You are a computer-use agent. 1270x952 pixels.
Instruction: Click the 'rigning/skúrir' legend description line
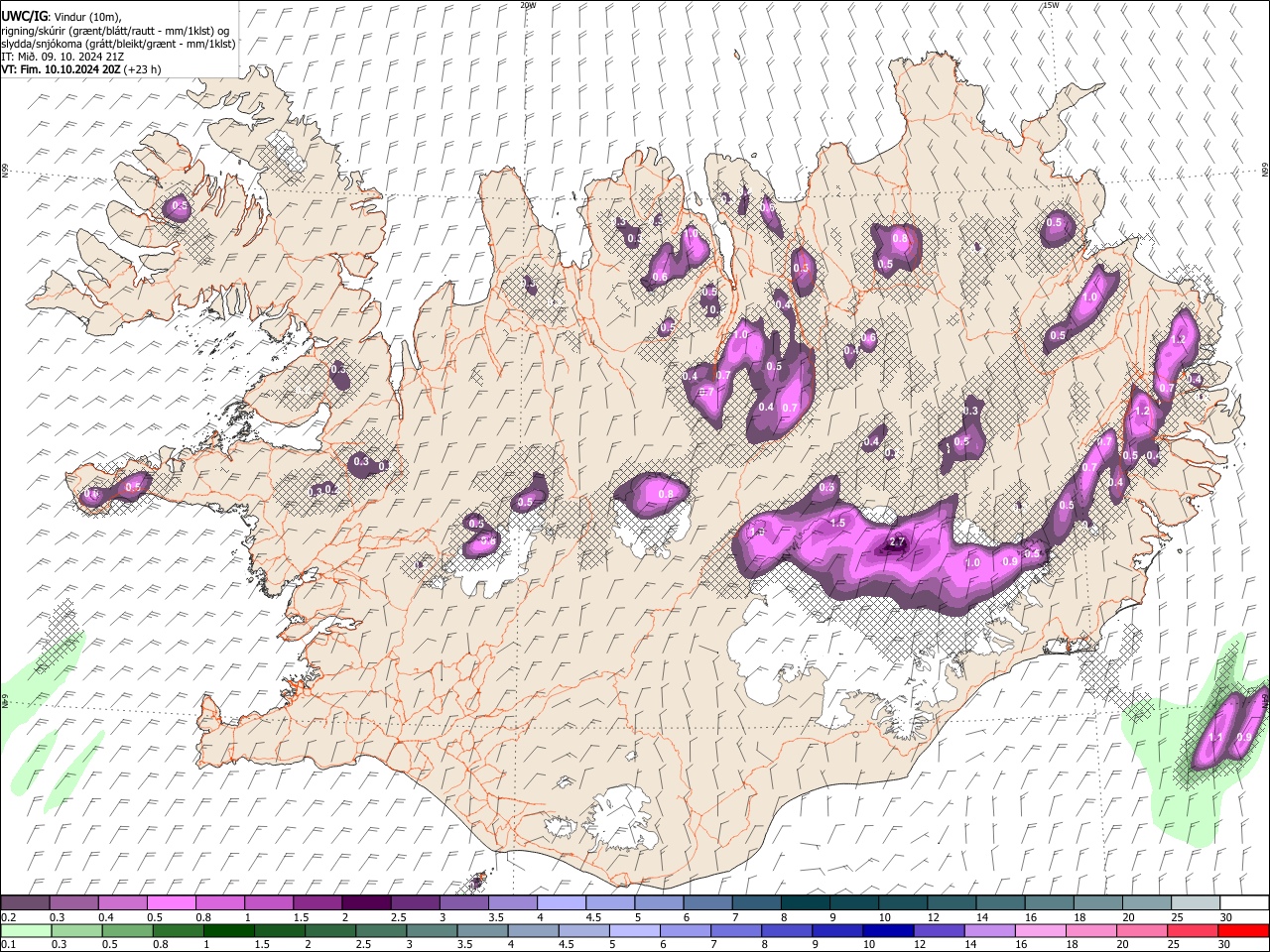tap(115, 30)
